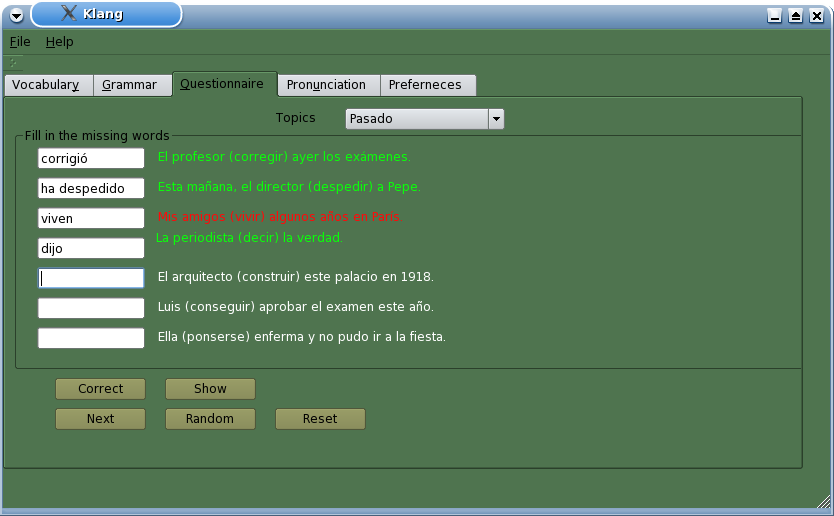This screenshot has height=516, width=834.
Task: Go to the Preferneces tab
Action: [x=428, y=85]
